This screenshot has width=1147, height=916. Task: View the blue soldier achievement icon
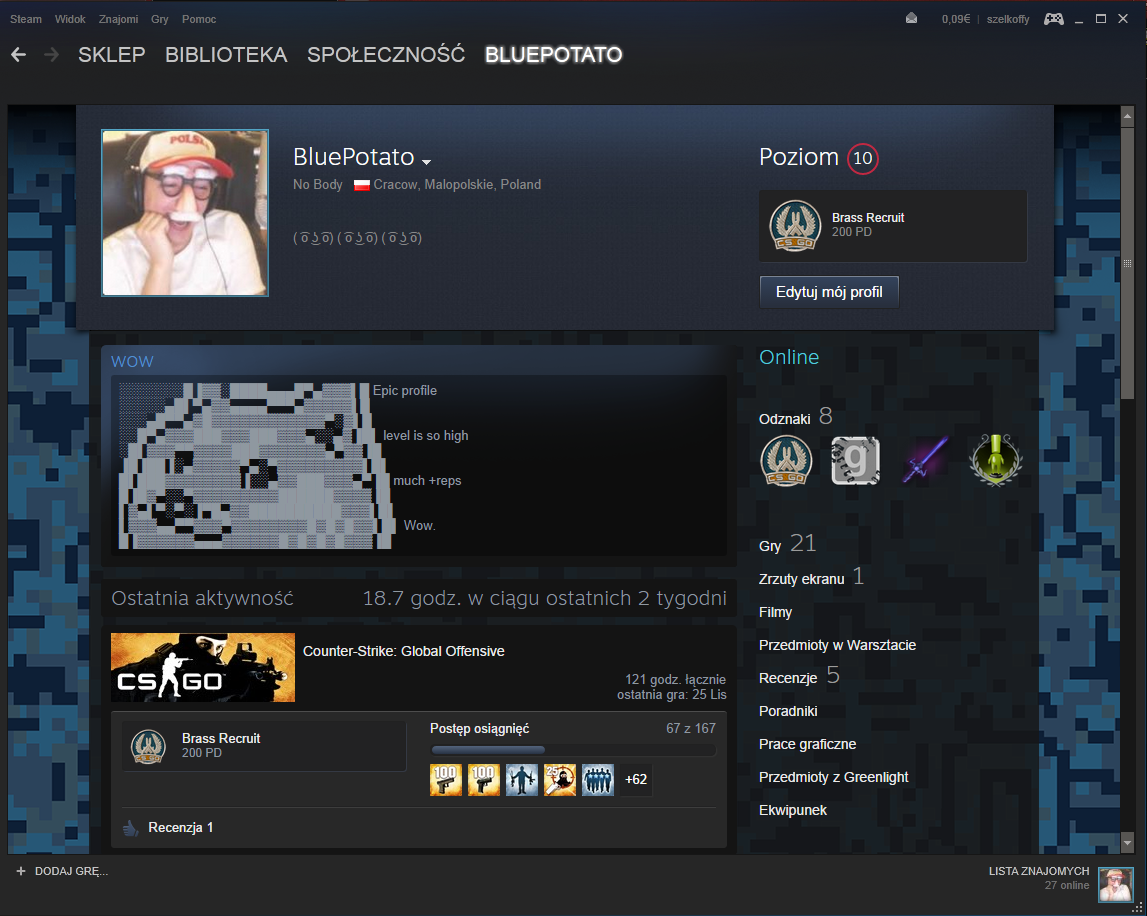coord(522,780)
